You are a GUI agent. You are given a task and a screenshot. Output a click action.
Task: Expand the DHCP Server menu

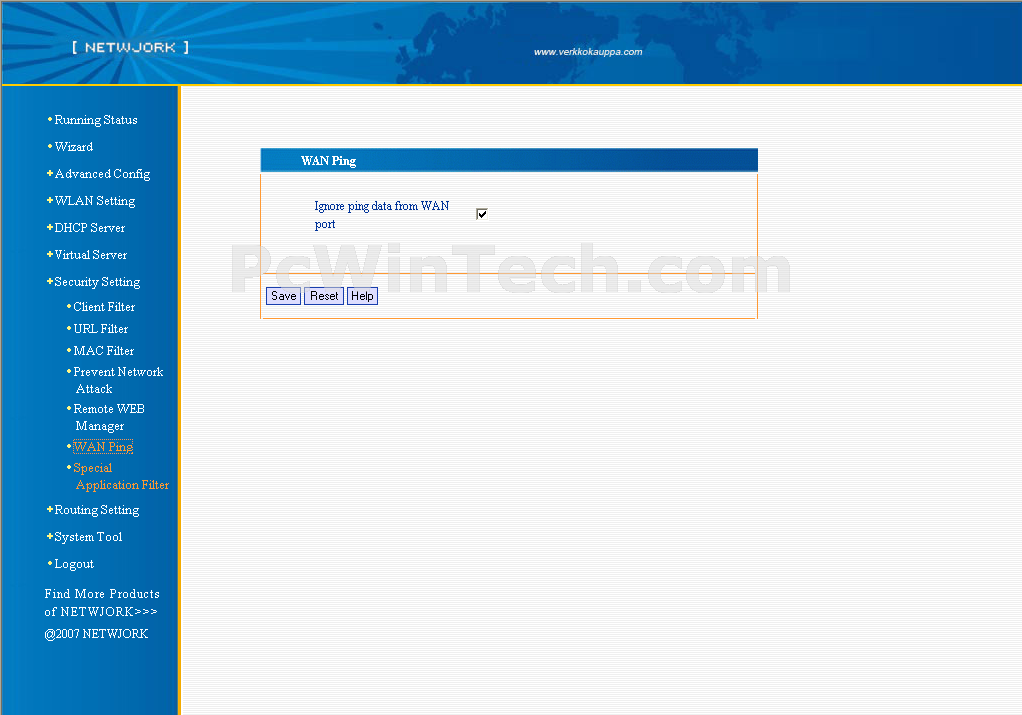point(89,228)
